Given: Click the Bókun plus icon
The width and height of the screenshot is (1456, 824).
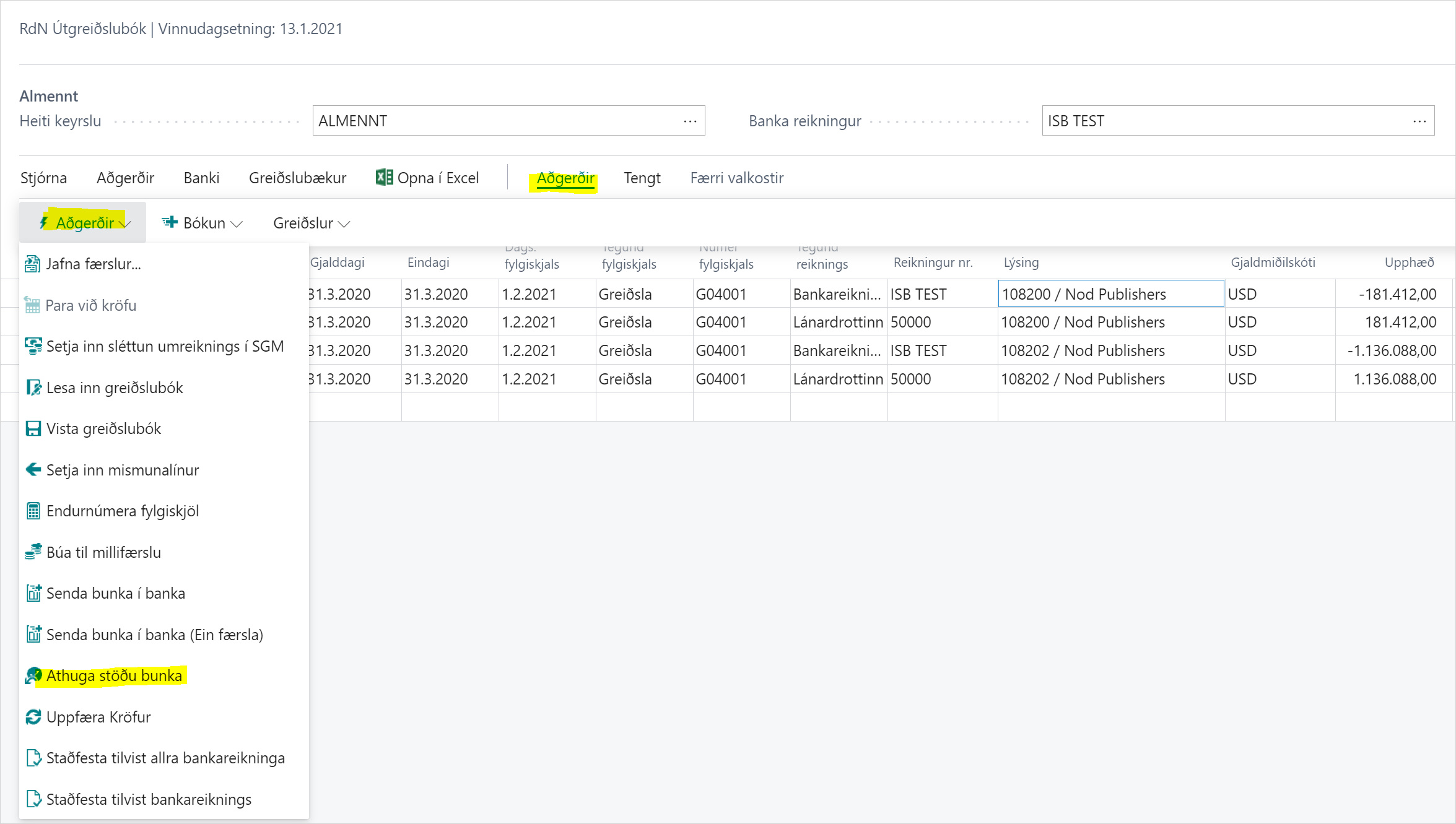Looking at the screenshot, I should point(170,222).
